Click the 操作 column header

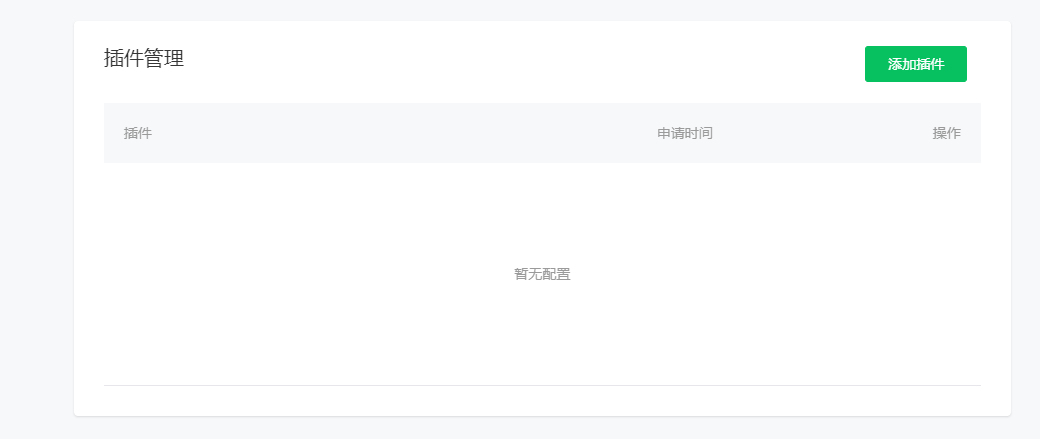(946, 133)
